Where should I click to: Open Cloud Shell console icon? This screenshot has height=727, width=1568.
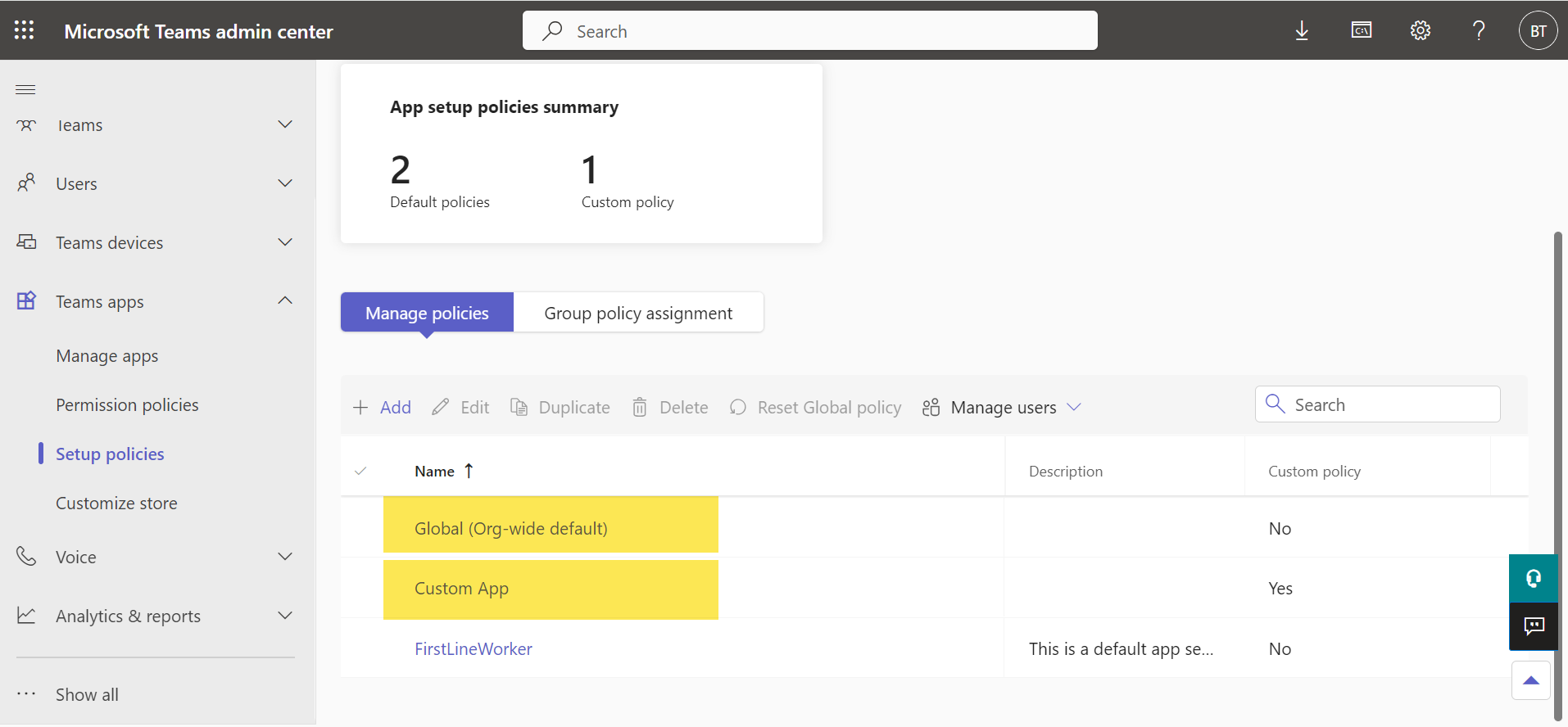coord(1362,30)
